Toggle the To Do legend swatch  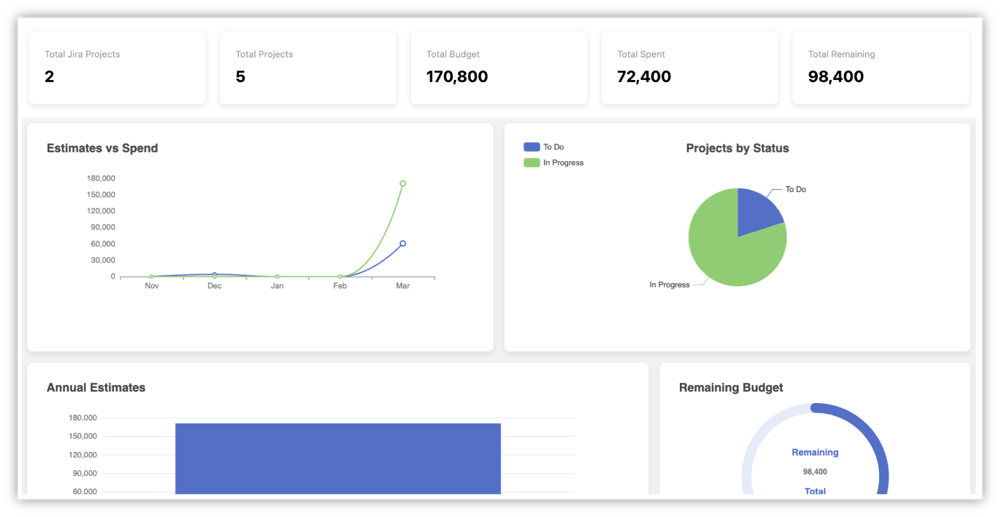pyautogui.click(x=531, y=147)
